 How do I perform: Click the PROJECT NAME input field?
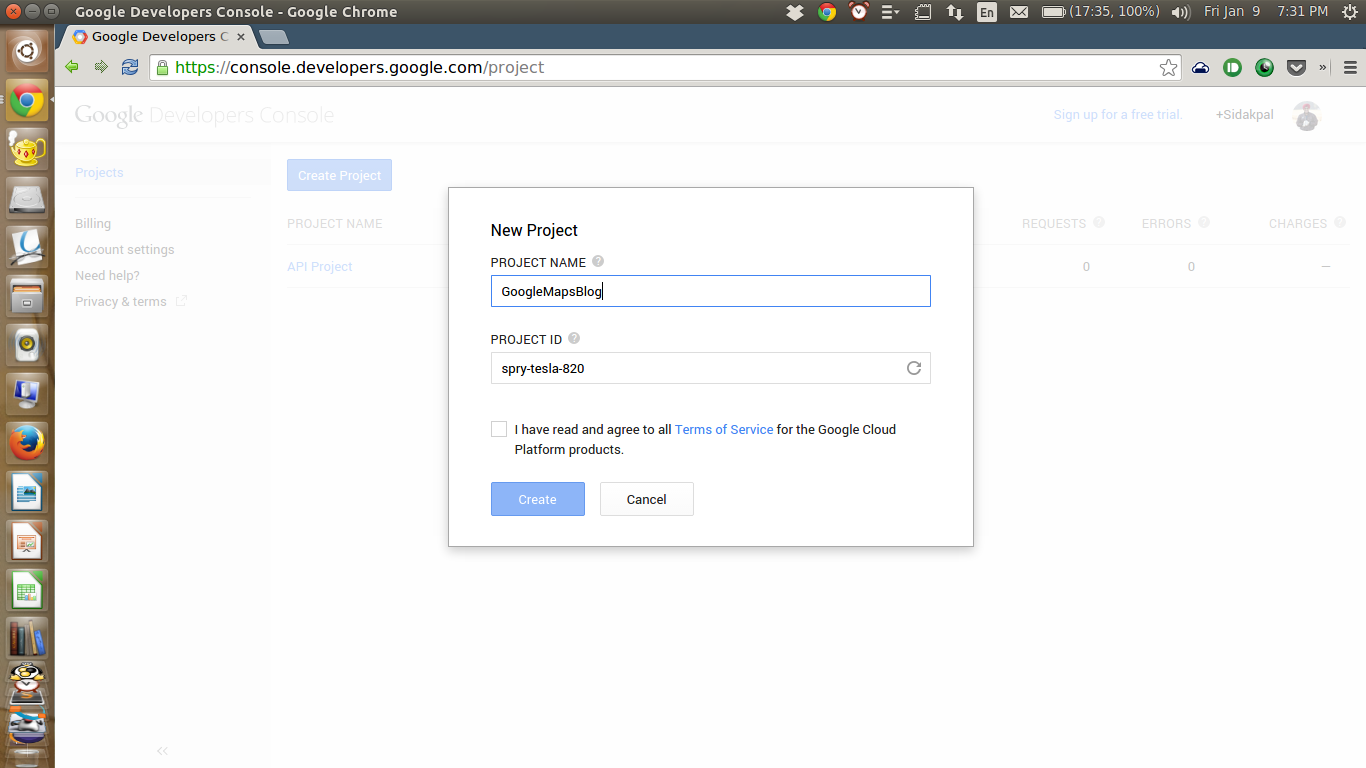click(x=710, y=291)
